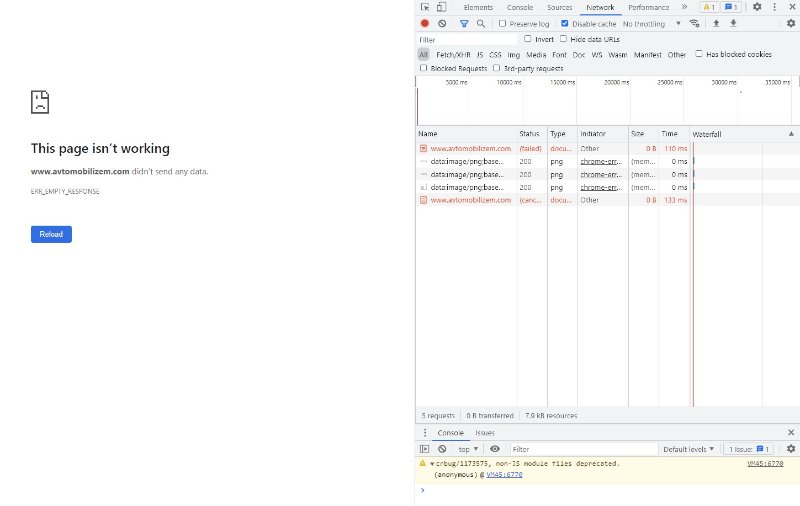Screen dimensions: 800x506
Task: Uncheck the Disable cache checkbox
Action: [565, 23]
